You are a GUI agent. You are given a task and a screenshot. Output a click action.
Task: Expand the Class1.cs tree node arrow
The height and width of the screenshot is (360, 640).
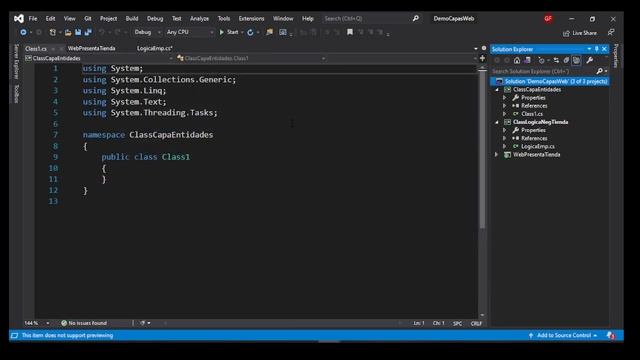coord(505,114)
